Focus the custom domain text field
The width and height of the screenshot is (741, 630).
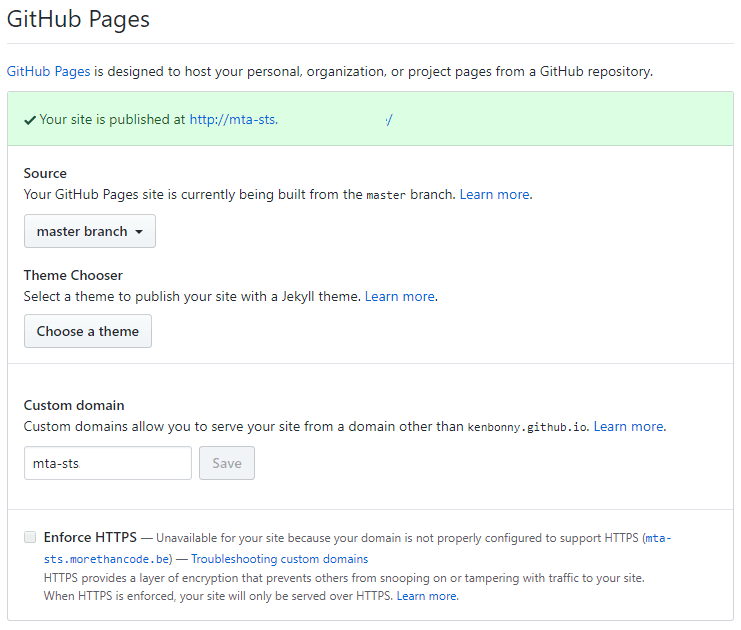[x=108, y=463]
